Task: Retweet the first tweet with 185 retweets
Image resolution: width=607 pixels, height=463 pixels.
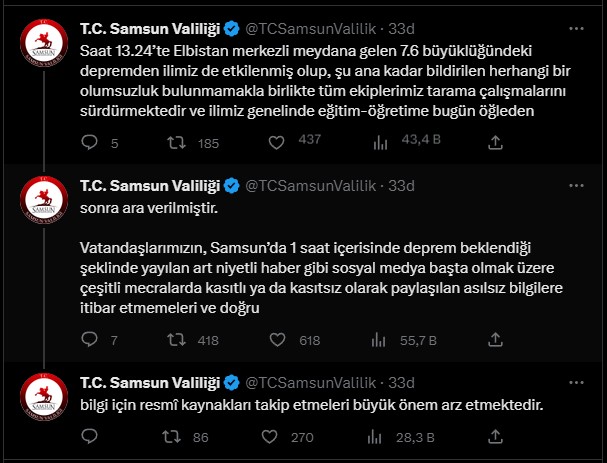Action: (x=176, y=143)
